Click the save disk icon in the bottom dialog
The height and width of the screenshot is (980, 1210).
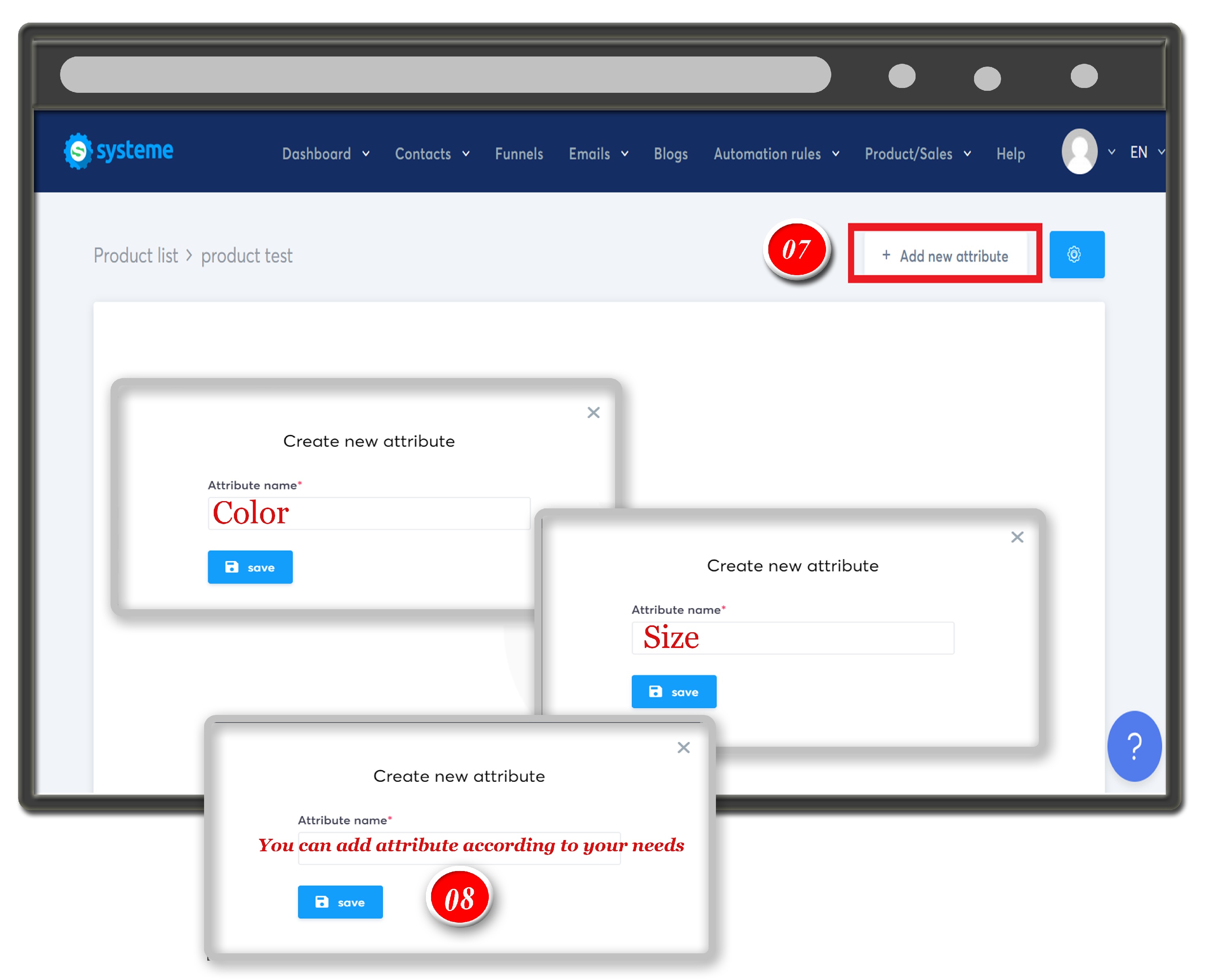coord(322,902)
